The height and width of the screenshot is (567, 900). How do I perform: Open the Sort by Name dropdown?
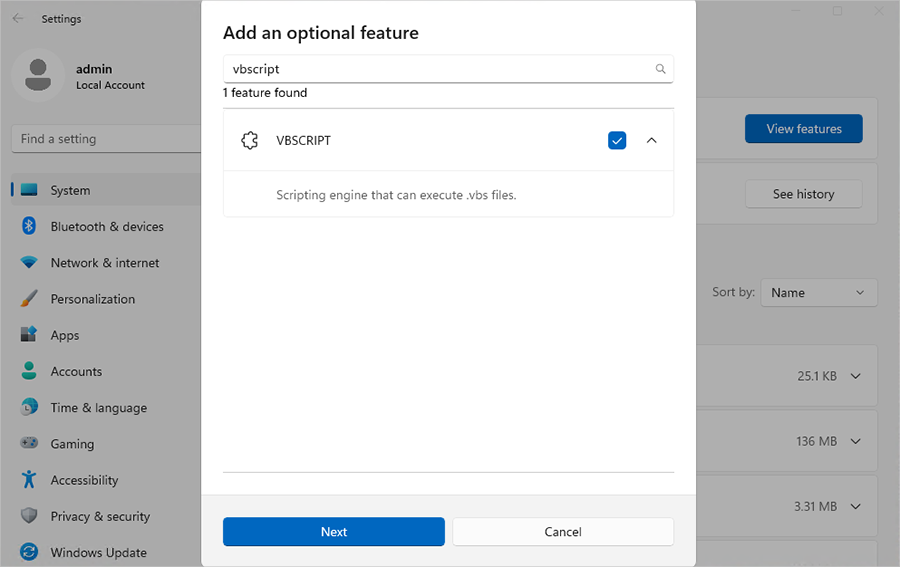tap(818, 293)
